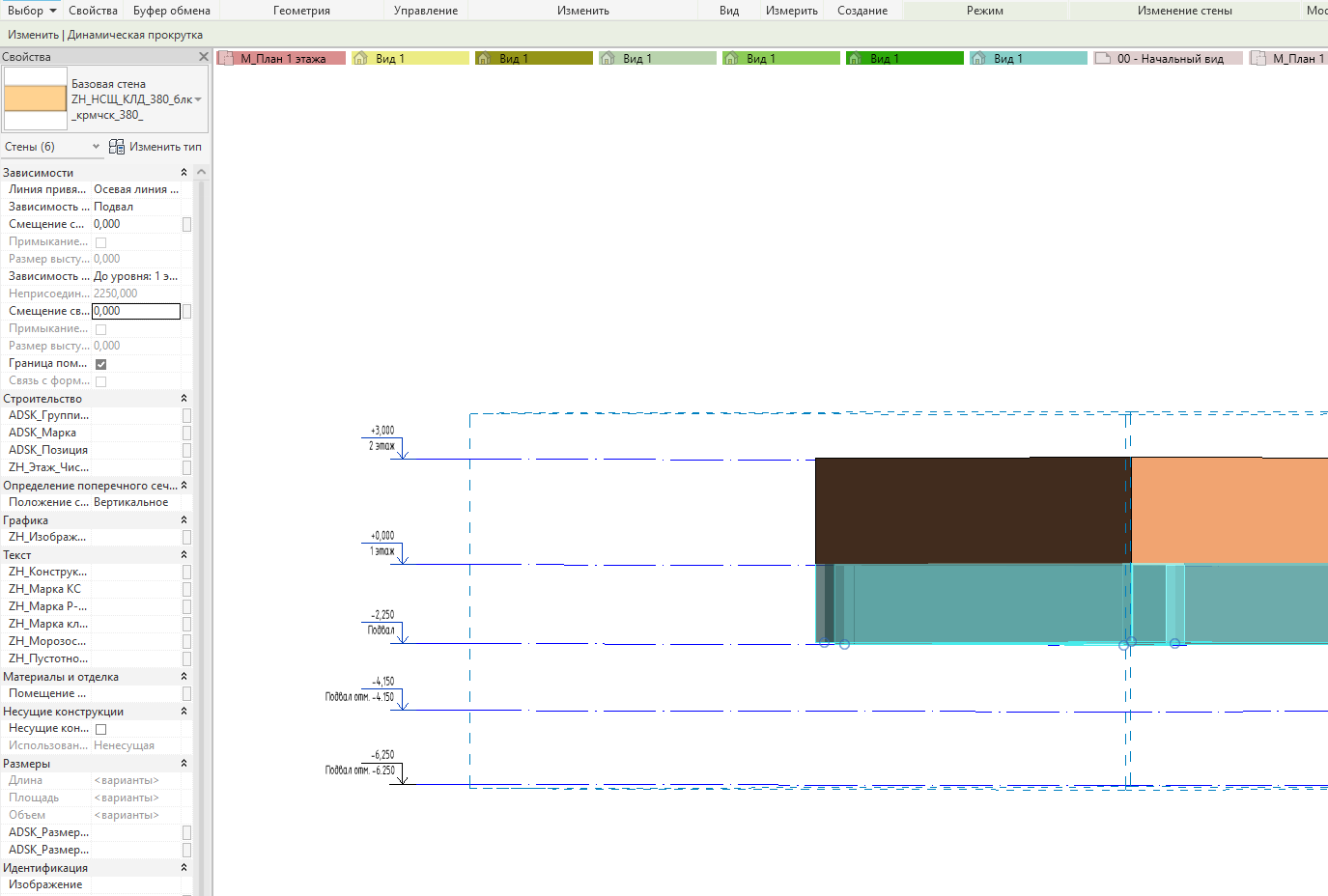
Task: Click the small button on the ZH_Марка Р-... row
Action: click(186, 606)
